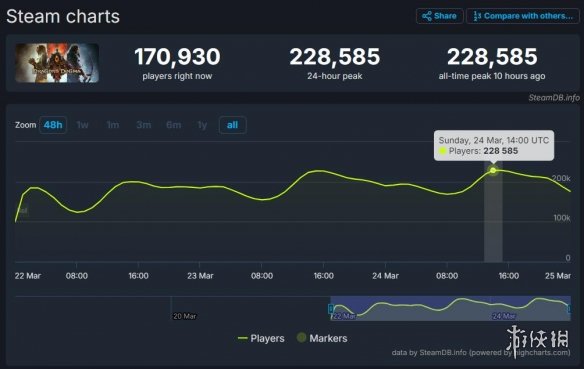Screen dimensions: 584x369
Task: Click the 22 Mar axis label
Action: pos(28,276)
